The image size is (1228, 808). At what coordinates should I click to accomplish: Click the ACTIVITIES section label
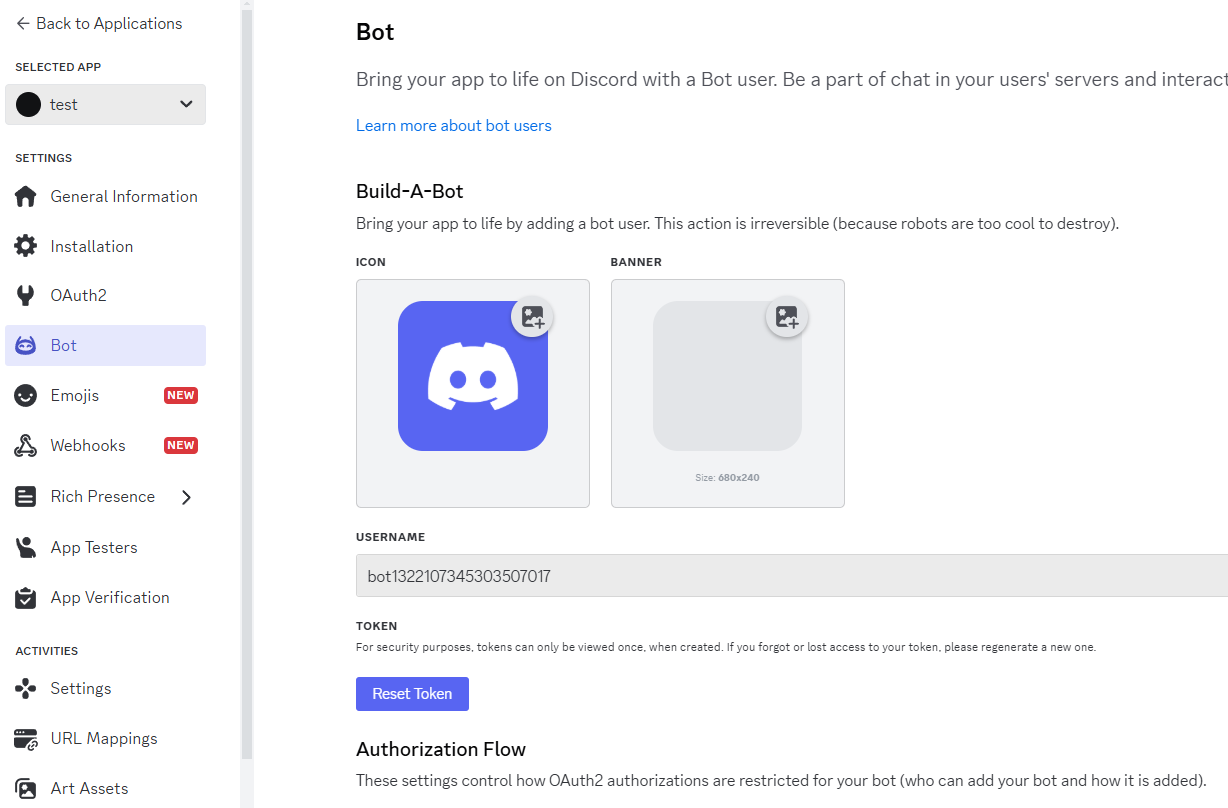pos(46,651)
